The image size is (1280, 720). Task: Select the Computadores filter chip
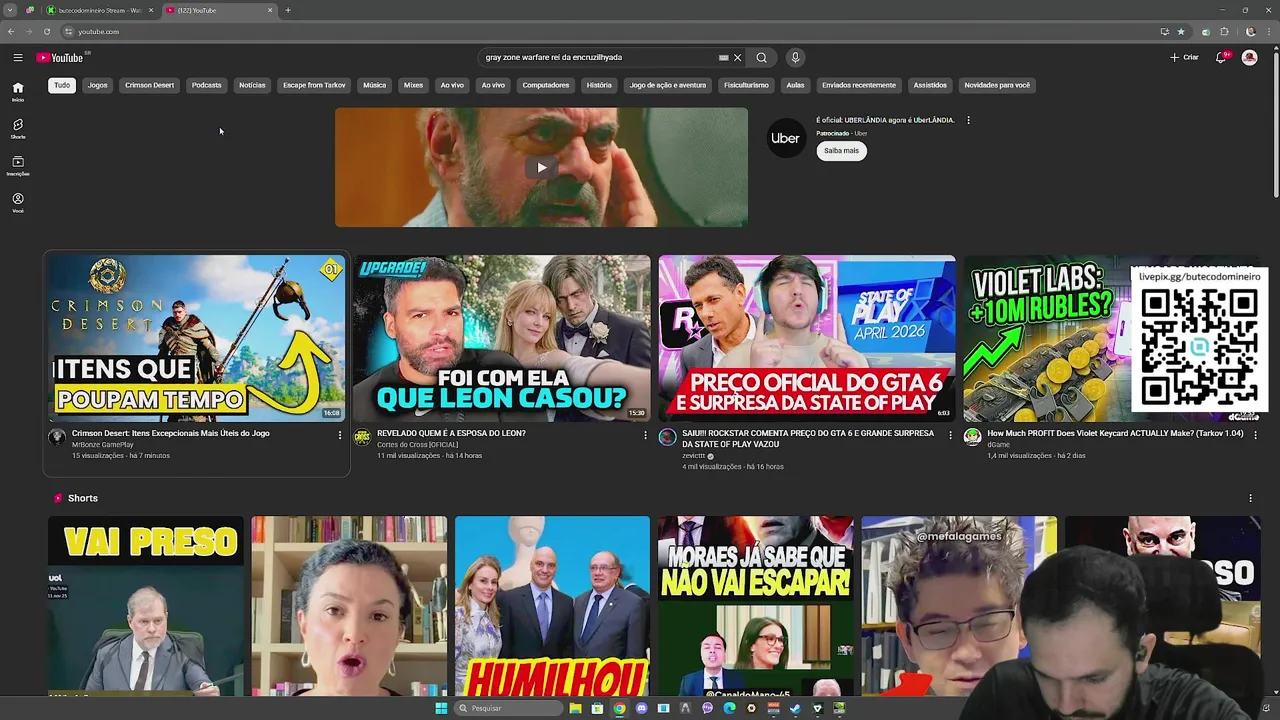click(545, 85)
